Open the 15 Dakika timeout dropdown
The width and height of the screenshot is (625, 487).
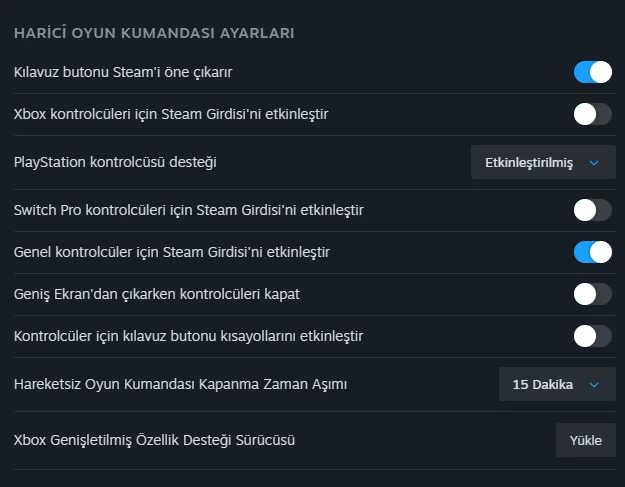click(x=556, y=384)
